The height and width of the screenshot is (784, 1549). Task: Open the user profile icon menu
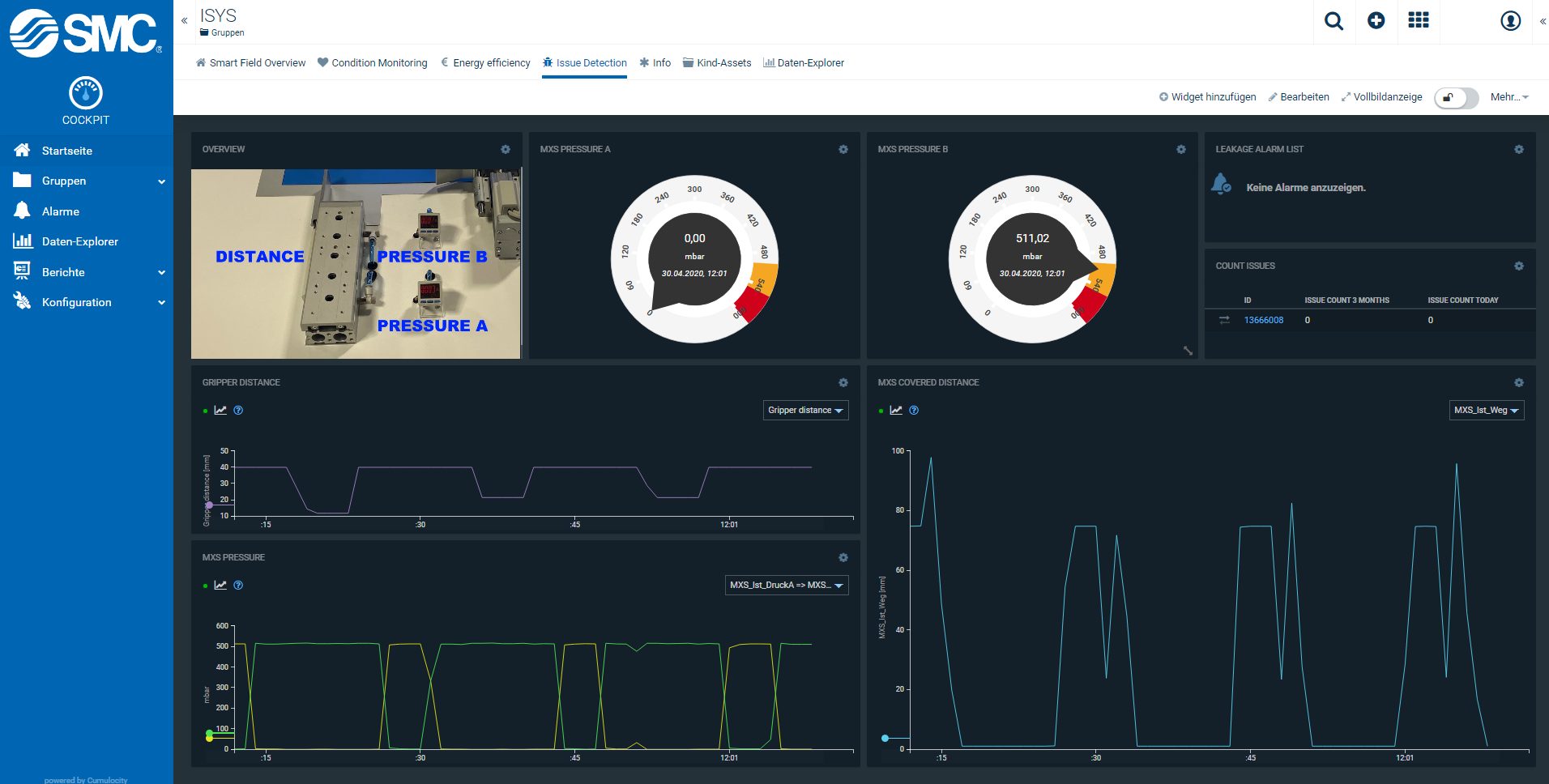click(x=1510, y=21)
